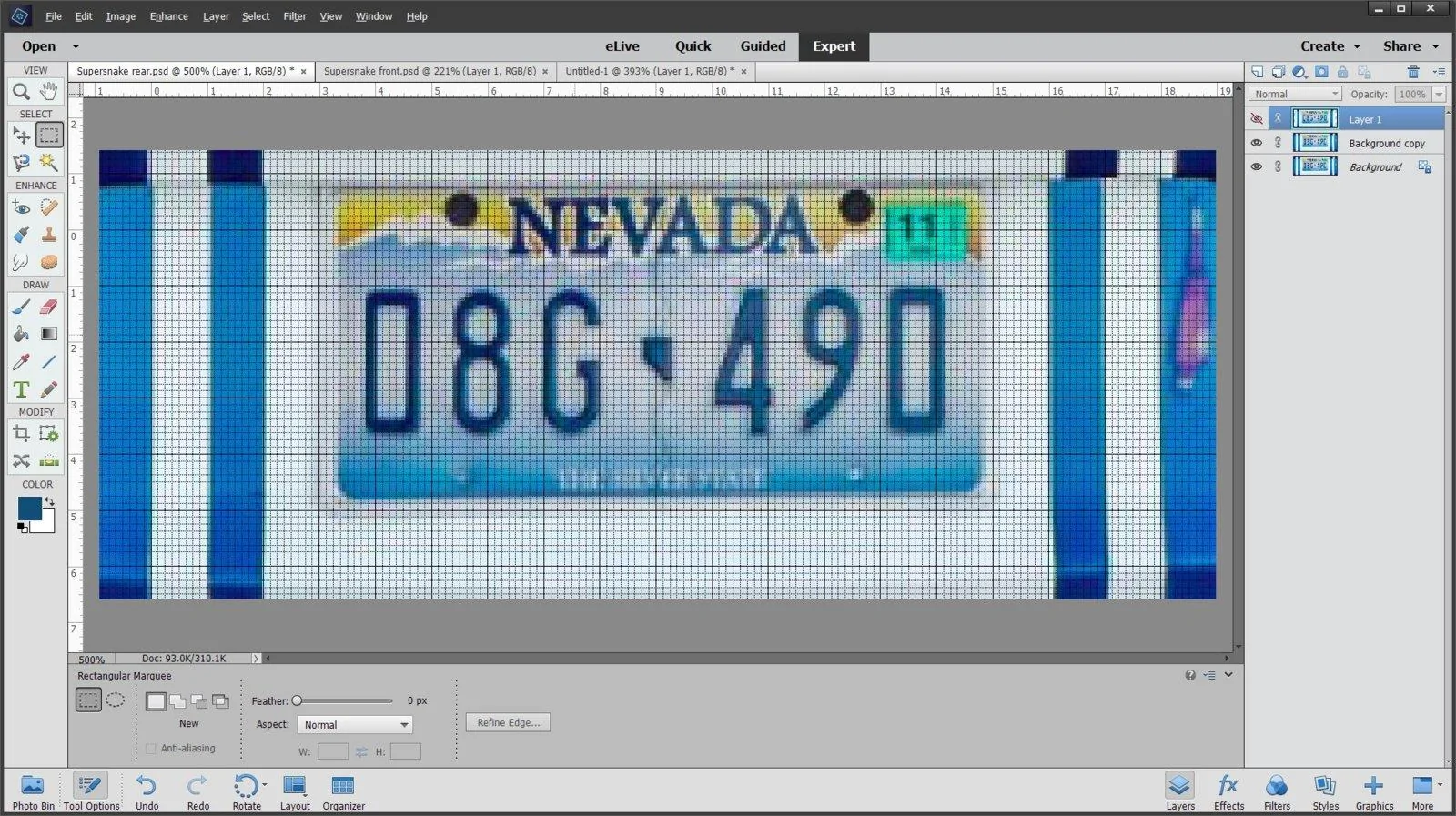1456x816 pixels.
Task: Select the Spot Healing Brush tool
Action: pyautogui.click(x=49, y=207)
